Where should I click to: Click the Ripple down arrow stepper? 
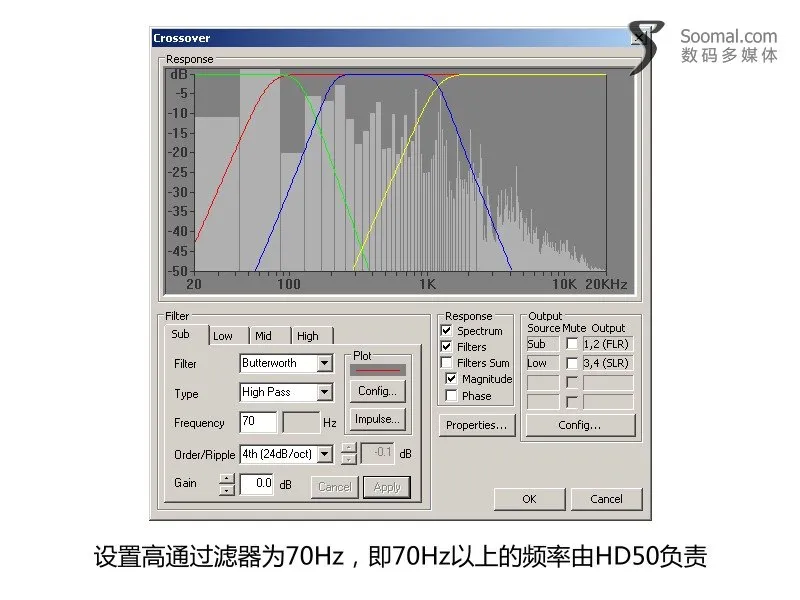pos(348,459)
